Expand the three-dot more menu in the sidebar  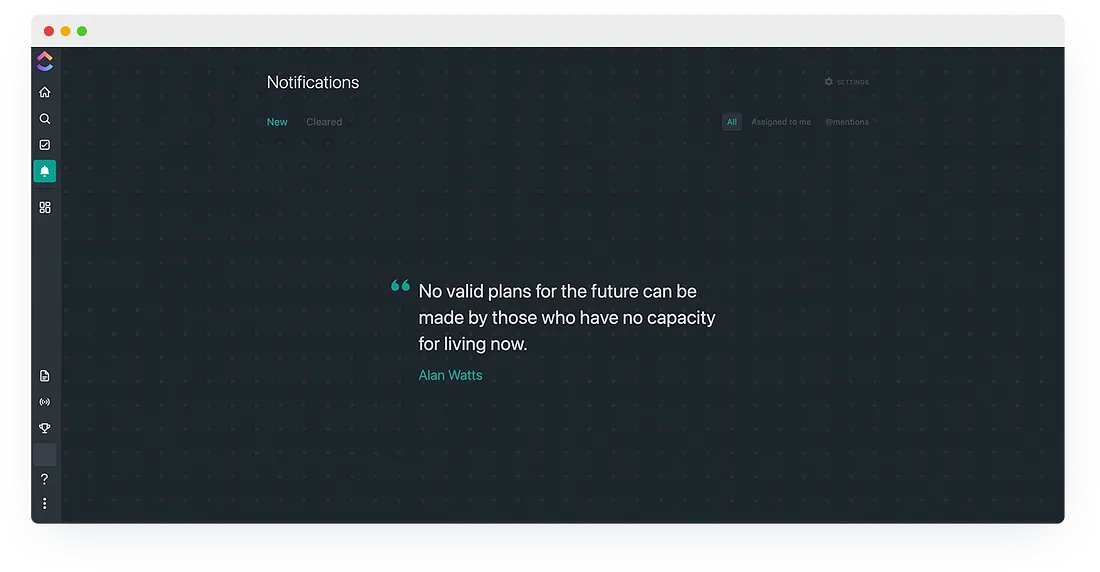coord(44,504)
